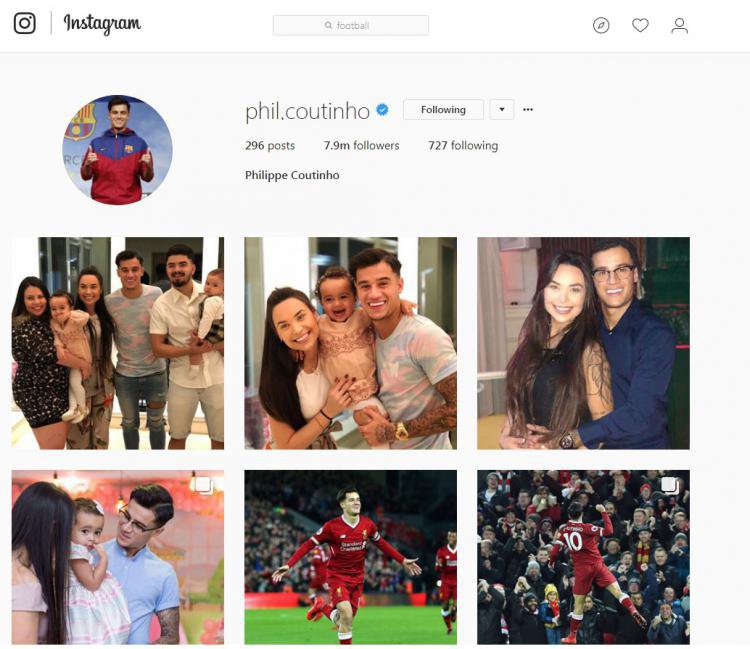Viewport: 750px width, 649px height.
Task: Toggle the Following button
Action: 443,110
